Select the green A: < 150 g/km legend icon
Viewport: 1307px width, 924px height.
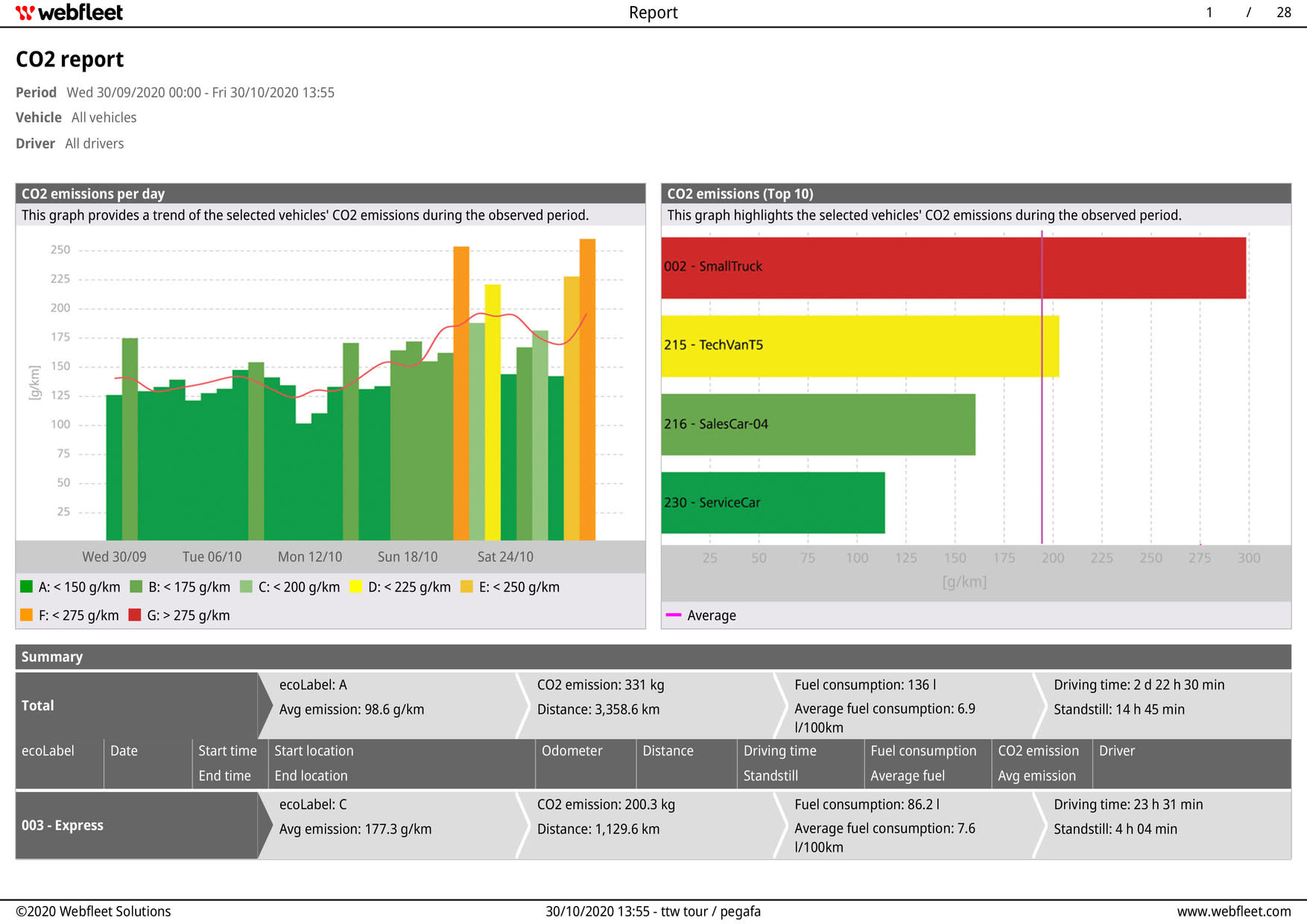[27, 586]
